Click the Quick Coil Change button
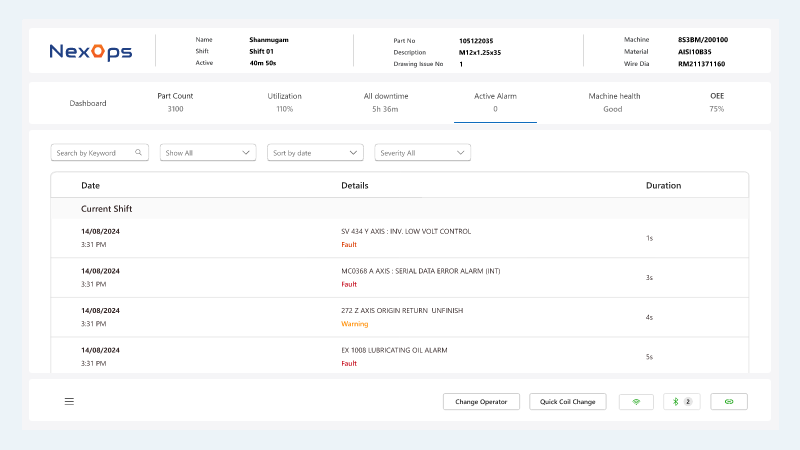Viewport: 800px width, 450px height. (568, 402)
